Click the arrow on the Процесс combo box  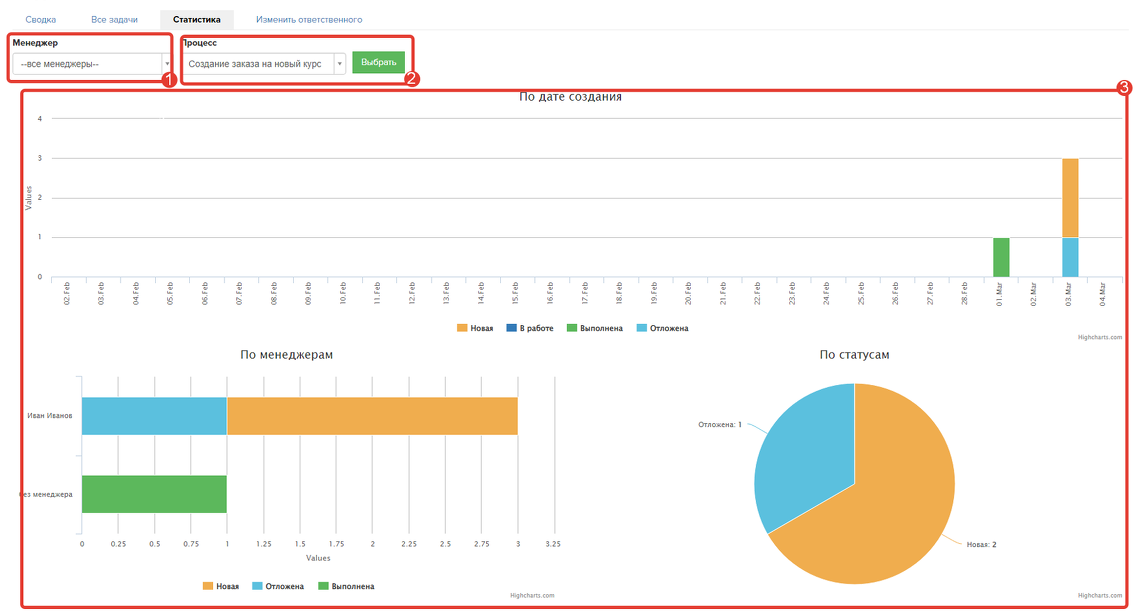(x=340, y=63)
